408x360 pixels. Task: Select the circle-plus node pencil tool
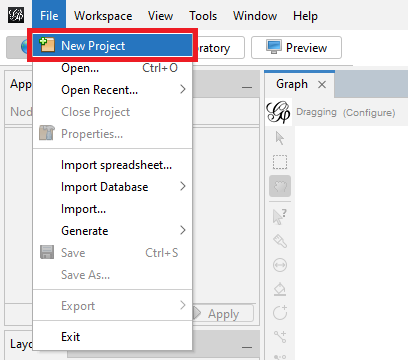point(280,313)
